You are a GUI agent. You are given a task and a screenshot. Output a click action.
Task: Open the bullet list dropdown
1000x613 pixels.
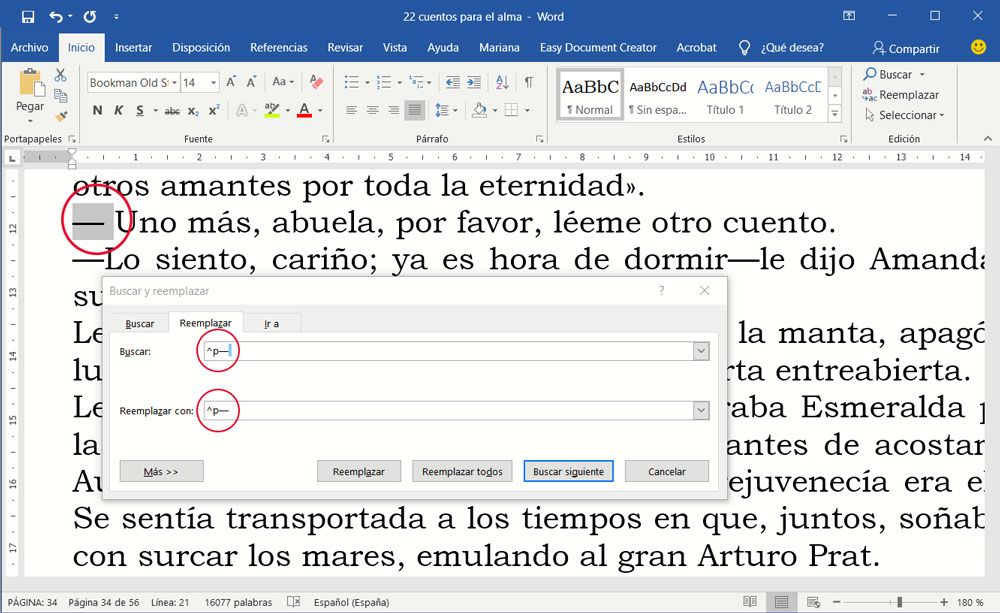click(x=367, y=82)
